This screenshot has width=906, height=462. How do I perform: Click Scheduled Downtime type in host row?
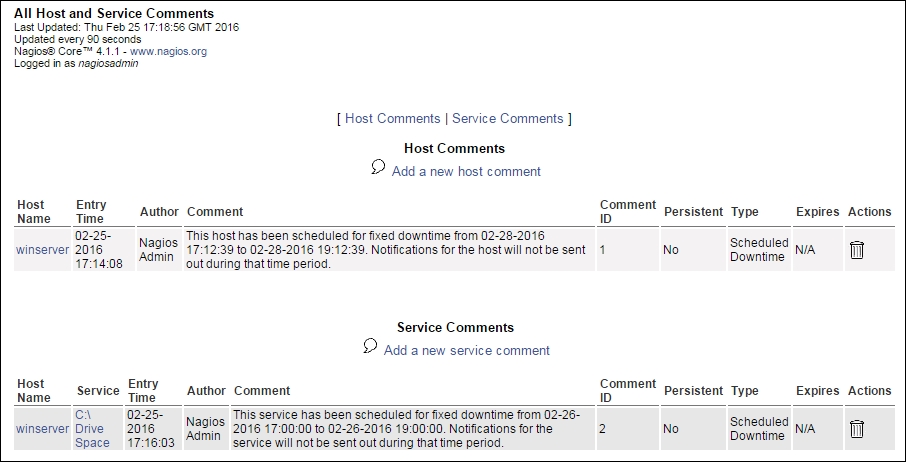(759, 250)
